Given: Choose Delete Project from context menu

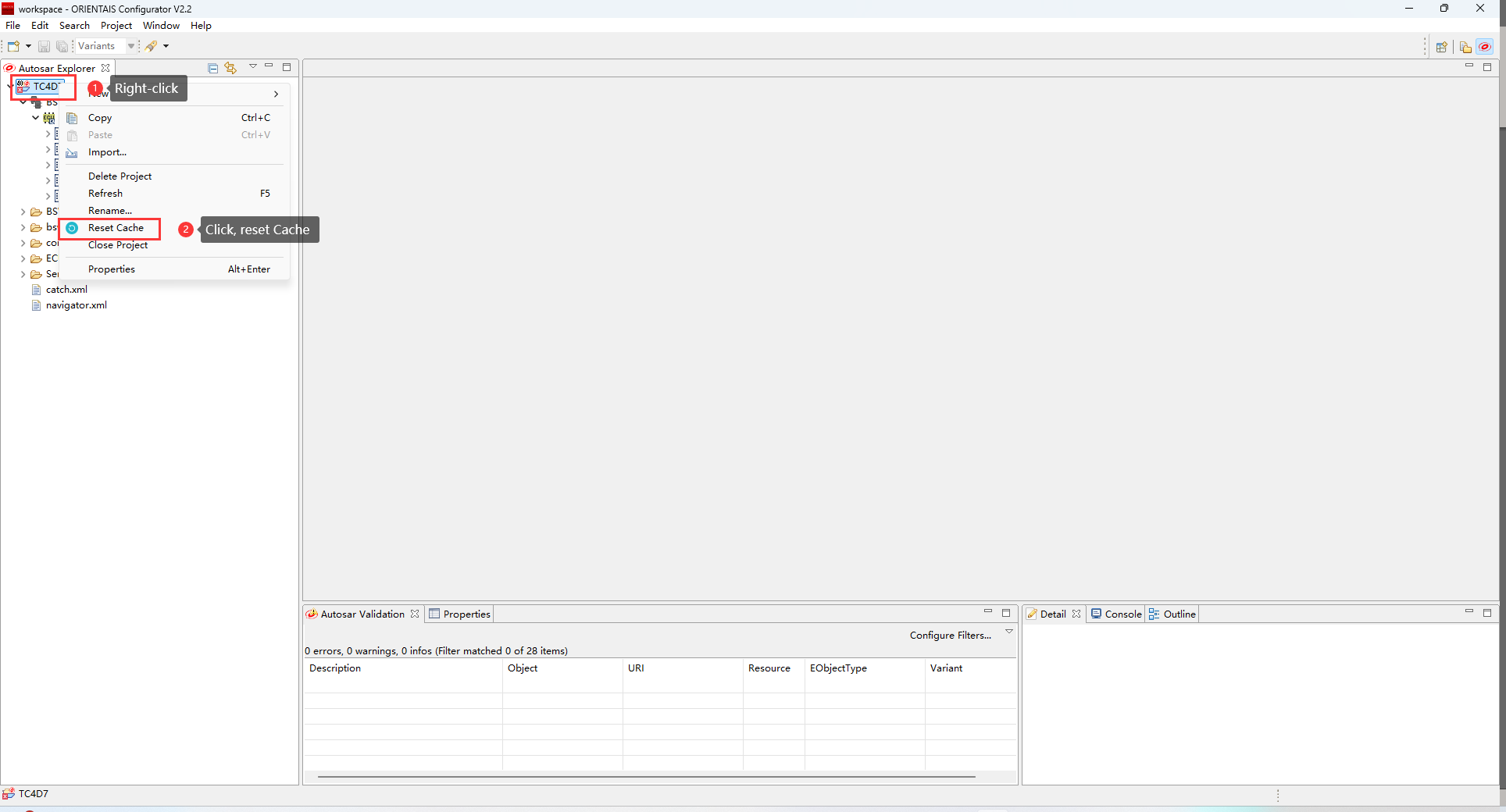Looking at the screenshot, I should [120, 176].
